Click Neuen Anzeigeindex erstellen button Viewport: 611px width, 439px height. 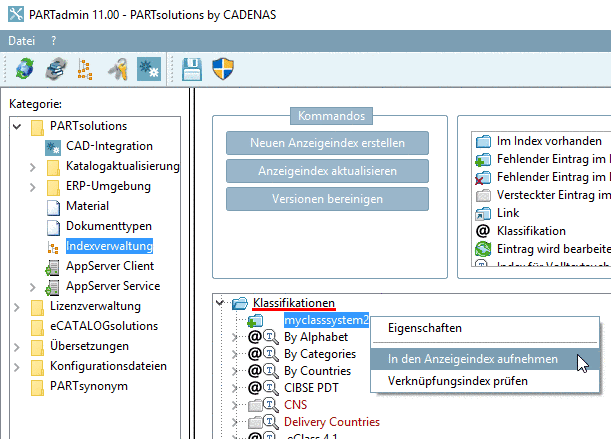(x=327, y=143)
